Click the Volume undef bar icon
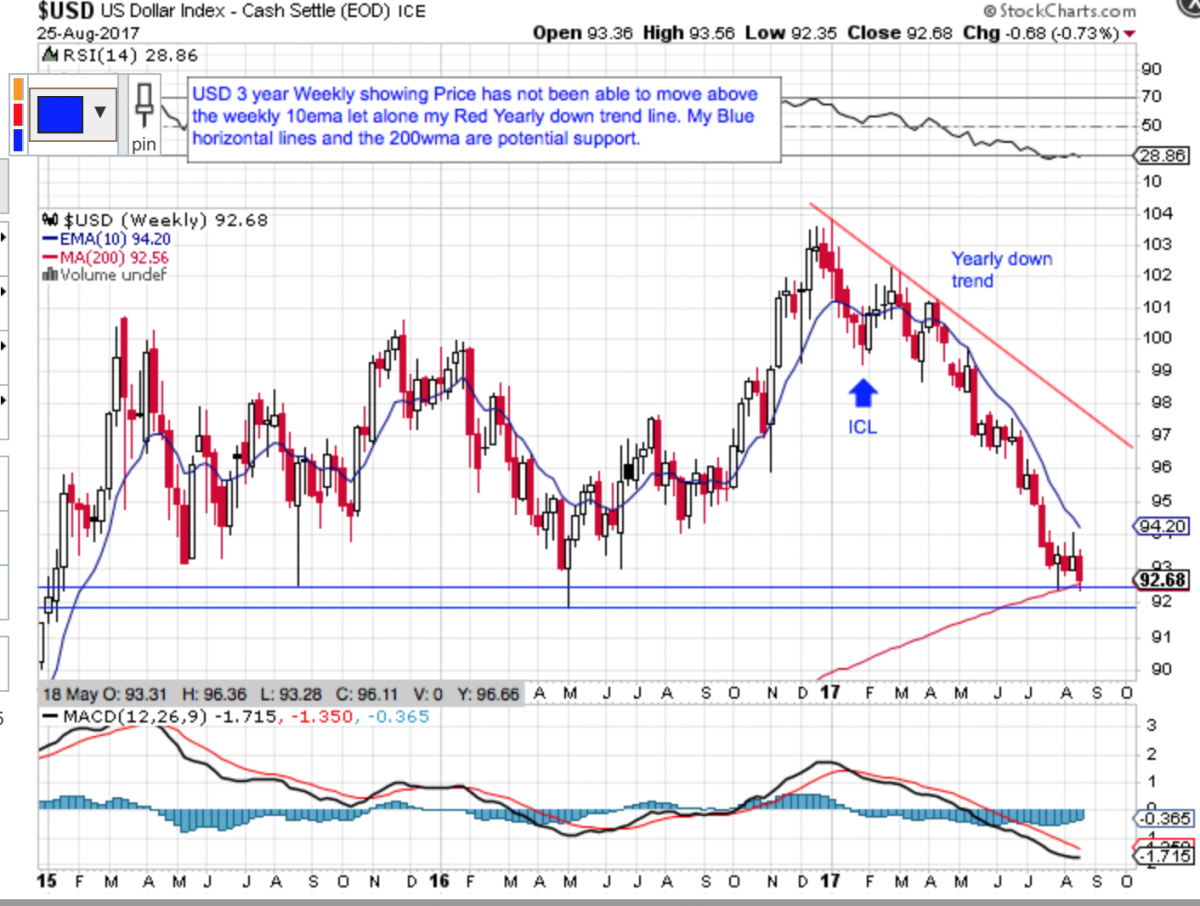The height and width of the screenshot is (906, 1200). pyautogui.click(x=49, y=275)
